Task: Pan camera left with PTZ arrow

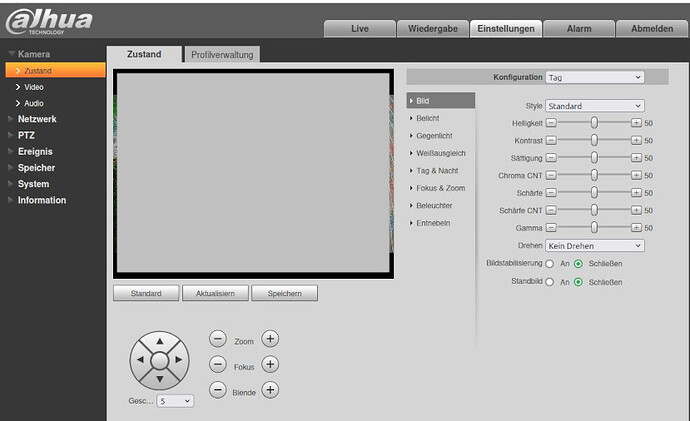Action: [x=141, y=359]
